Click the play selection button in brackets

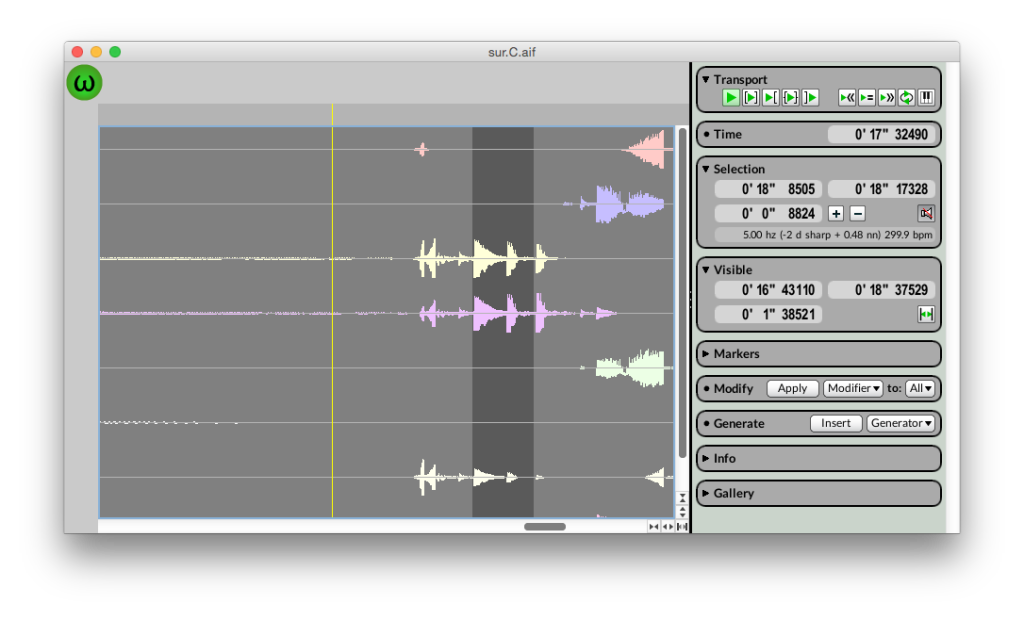pos(751,97)
